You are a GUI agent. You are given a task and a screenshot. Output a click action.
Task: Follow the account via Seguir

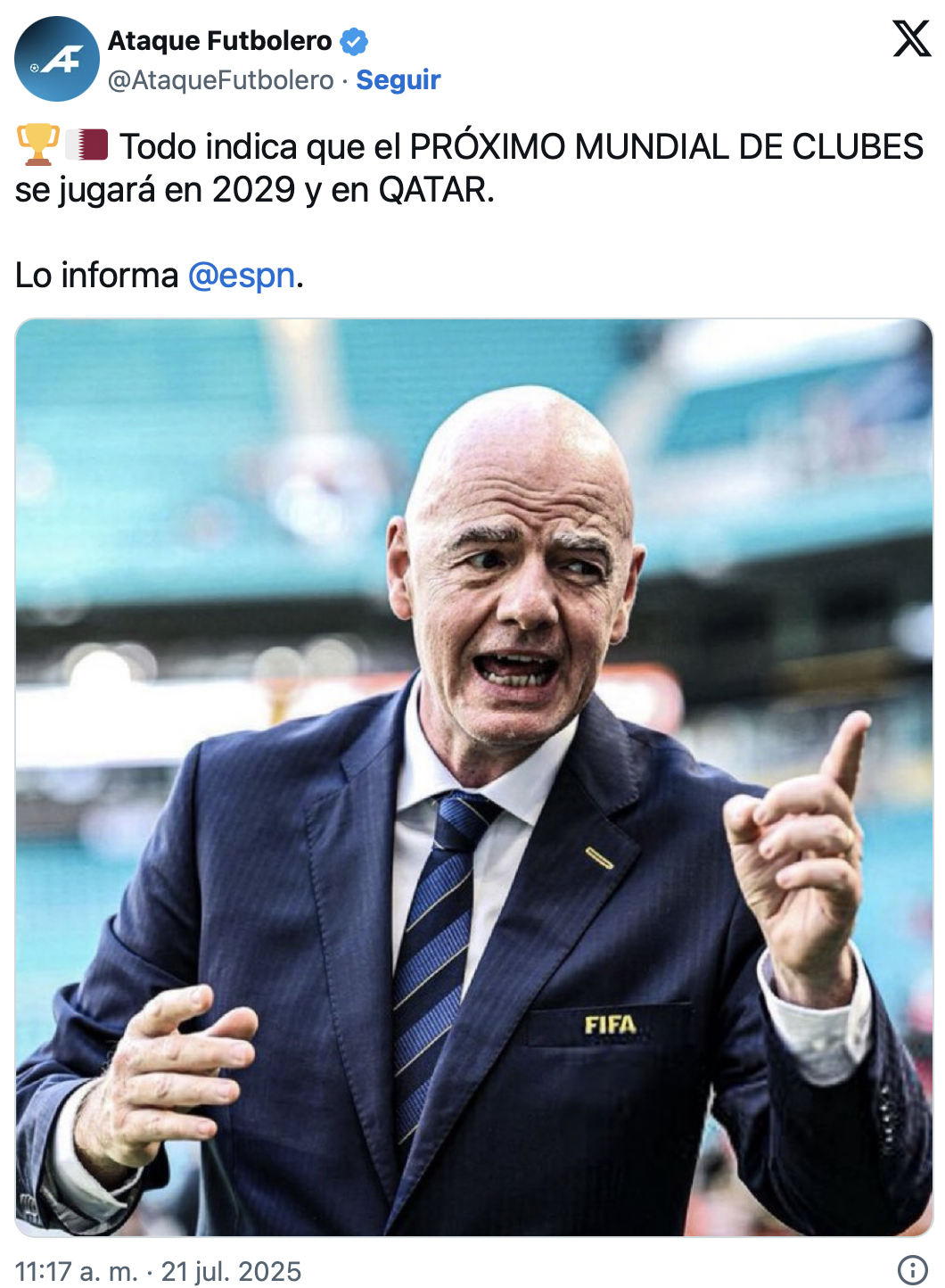(399, 79)
